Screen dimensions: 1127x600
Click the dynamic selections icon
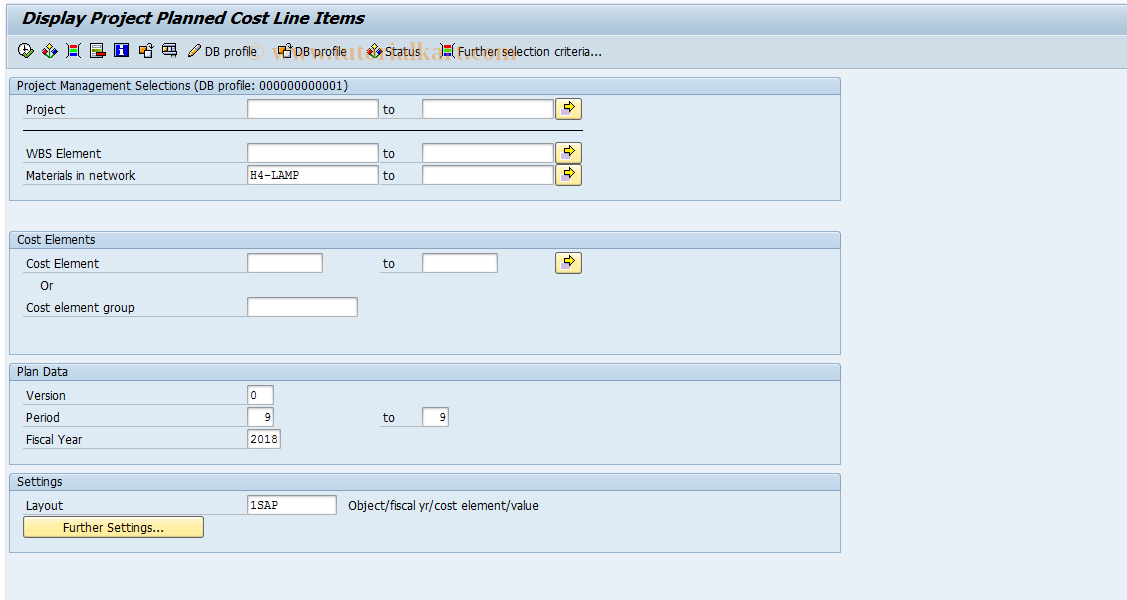pyautogui.click(x=73, y=50)
